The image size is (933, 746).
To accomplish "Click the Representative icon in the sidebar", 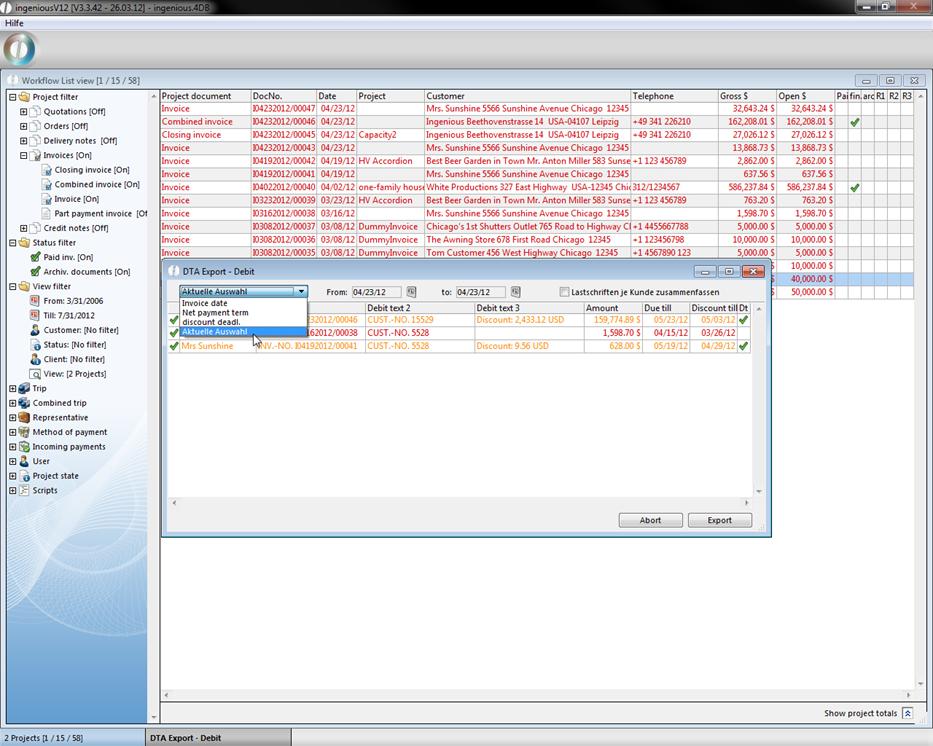I will pyautogui.click(x=24, y=418).
